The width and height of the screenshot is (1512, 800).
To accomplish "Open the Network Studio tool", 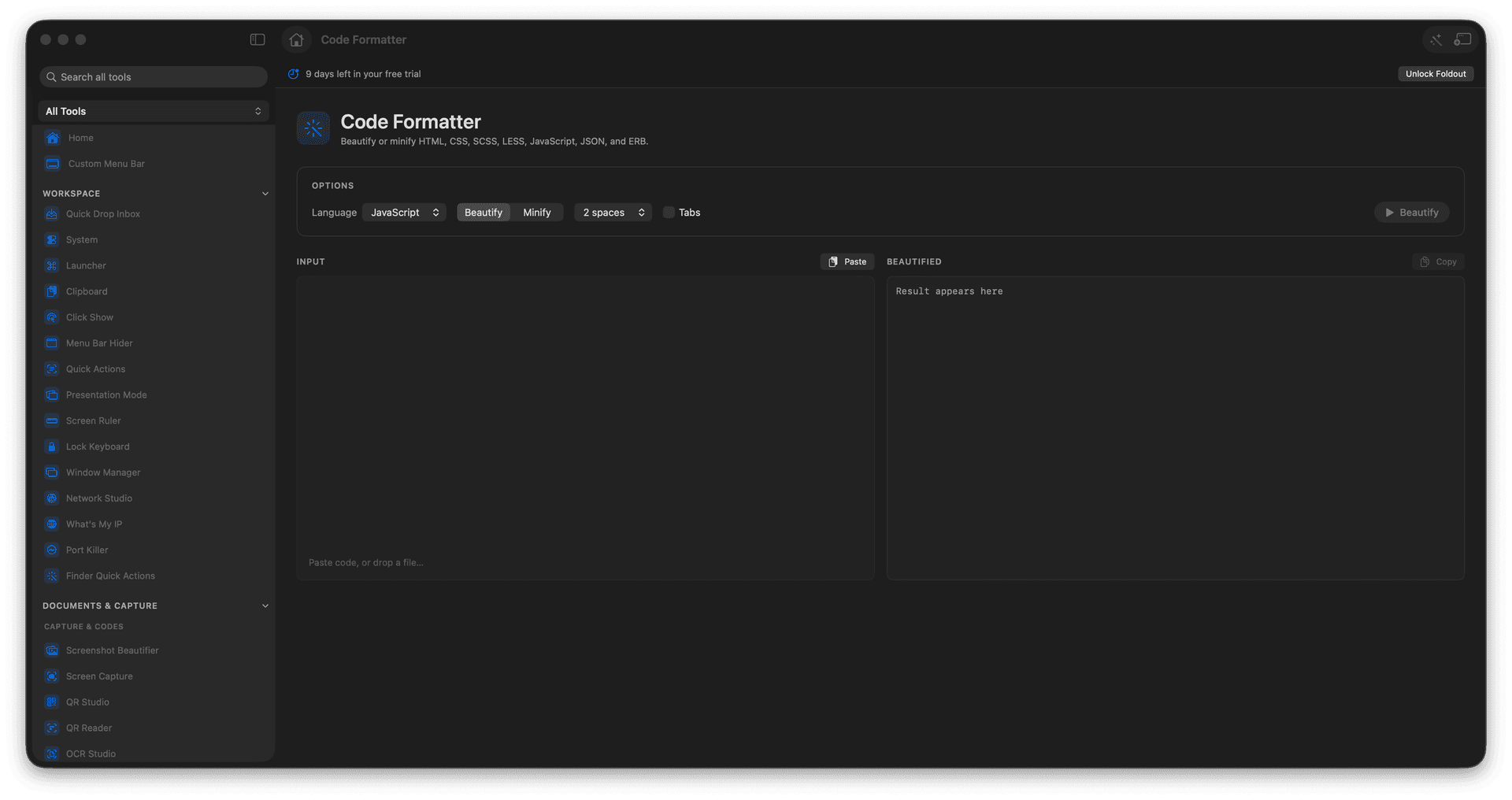I will 154,498.
